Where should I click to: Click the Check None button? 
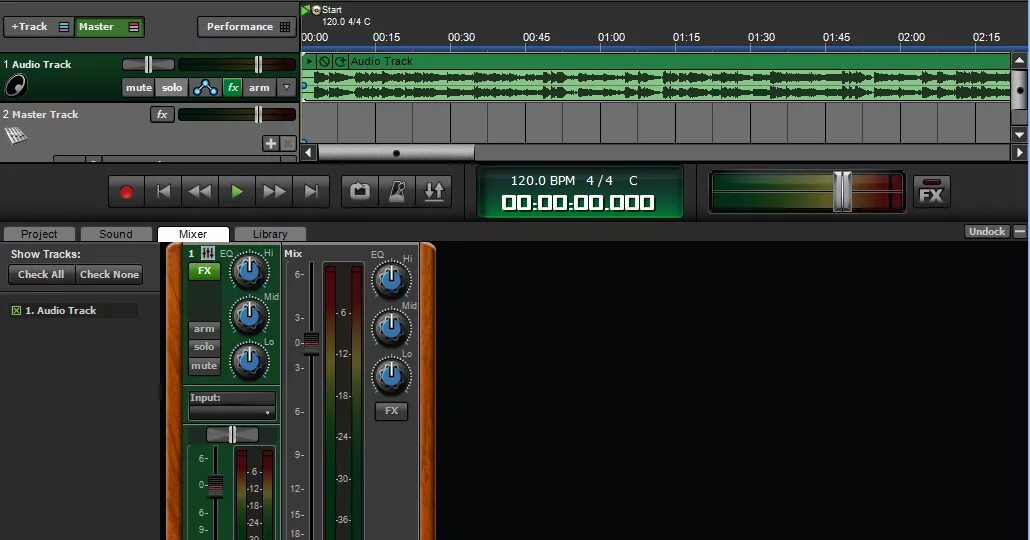pyautogui.click(x=109, y=275)
